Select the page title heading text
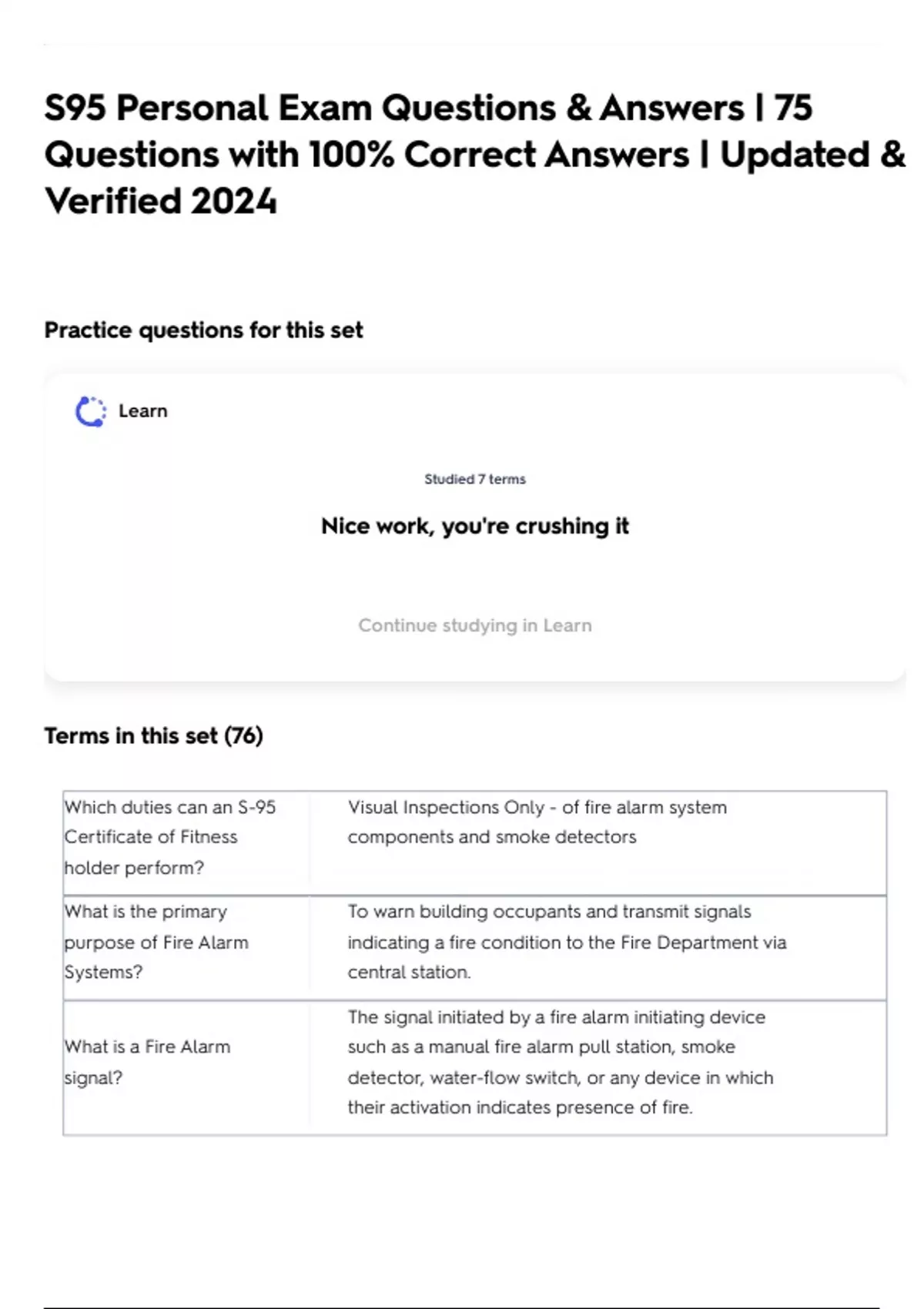 [475, 155]
